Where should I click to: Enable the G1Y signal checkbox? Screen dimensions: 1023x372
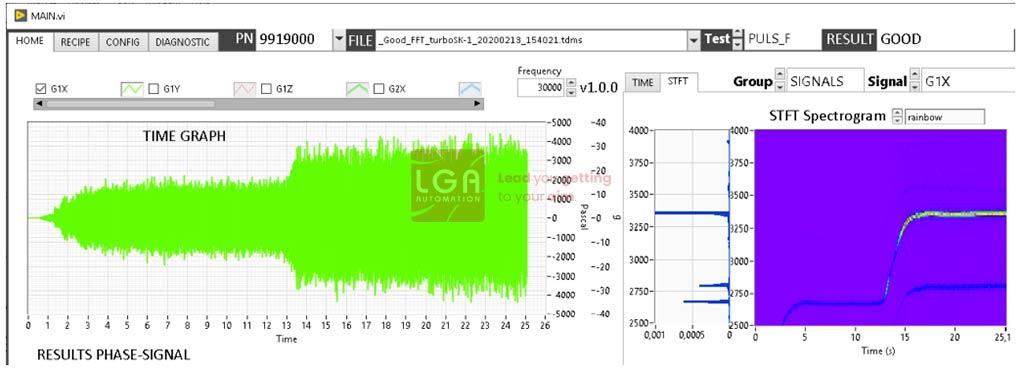pyautogui.click(x=153, y=89)
